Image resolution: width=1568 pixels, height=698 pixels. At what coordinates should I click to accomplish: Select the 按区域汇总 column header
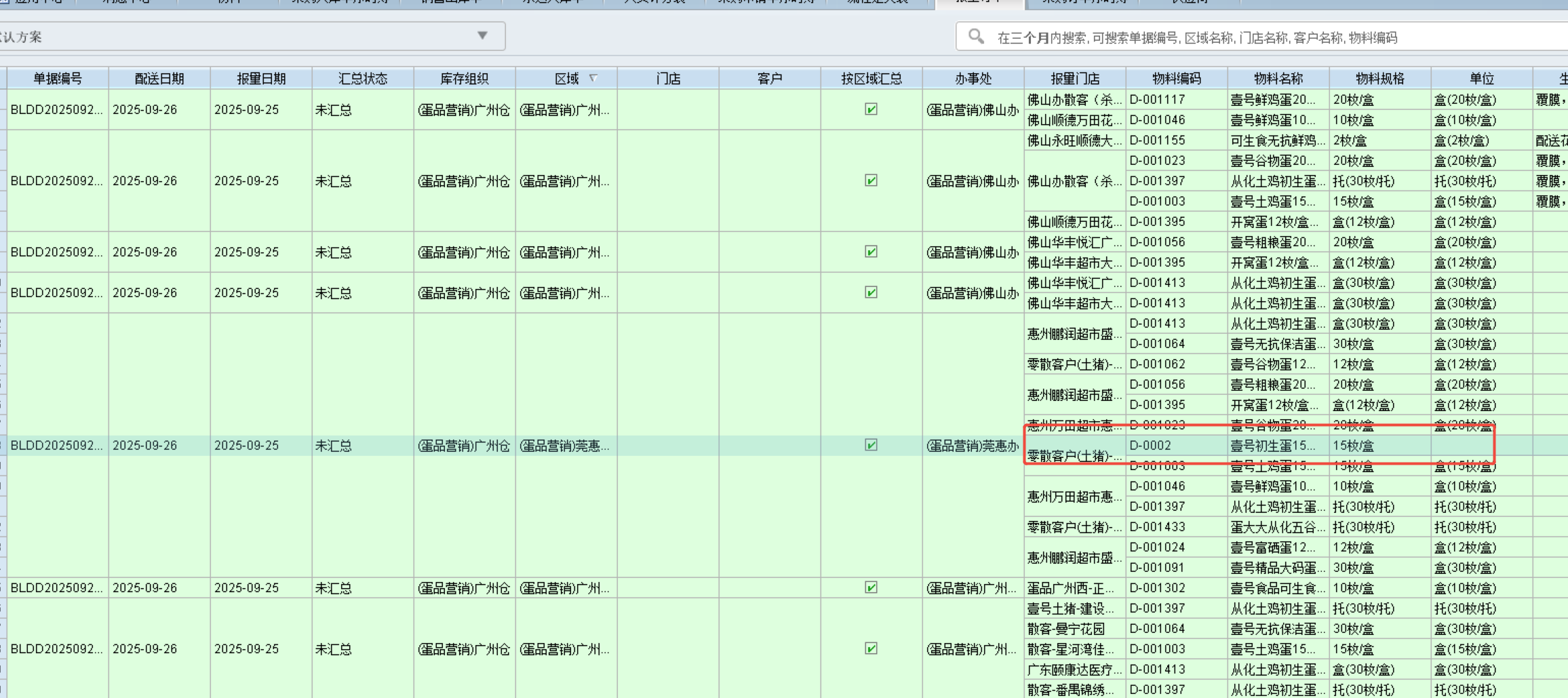click(x=871, y=79)
